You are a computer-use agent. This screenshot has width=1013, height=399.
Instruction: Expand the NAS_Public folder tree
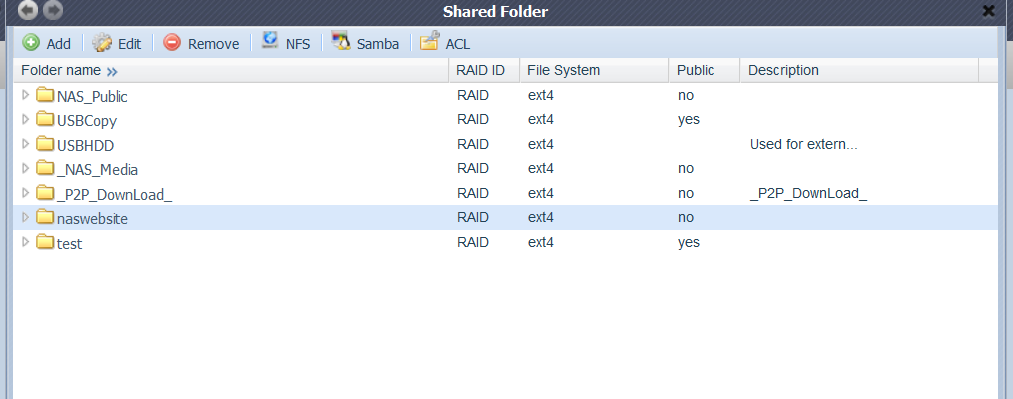pos(26,95)
